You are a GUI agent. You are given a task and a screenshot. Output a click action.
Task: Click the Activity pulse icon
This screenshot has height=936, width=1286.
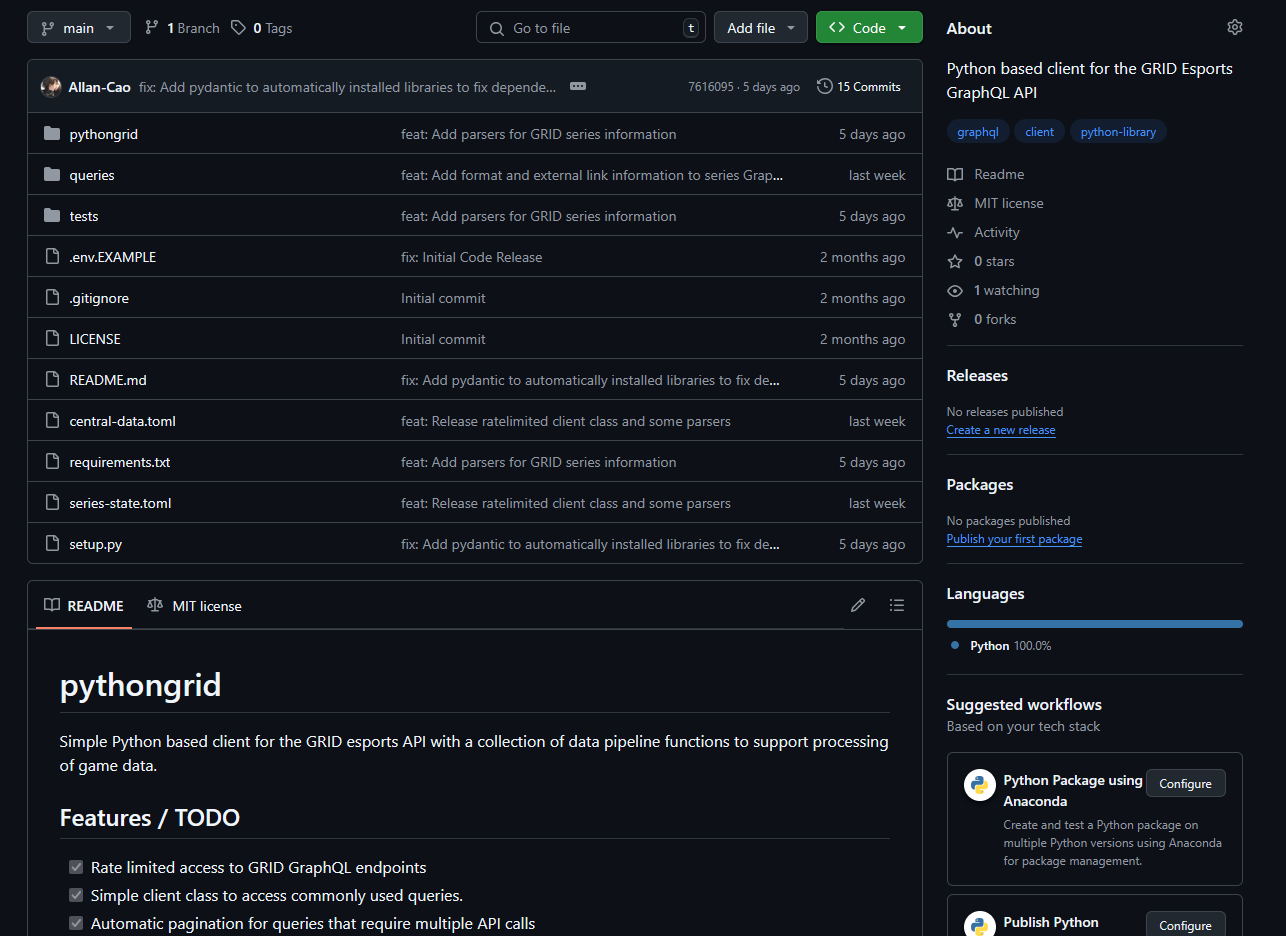click(955, 232)
